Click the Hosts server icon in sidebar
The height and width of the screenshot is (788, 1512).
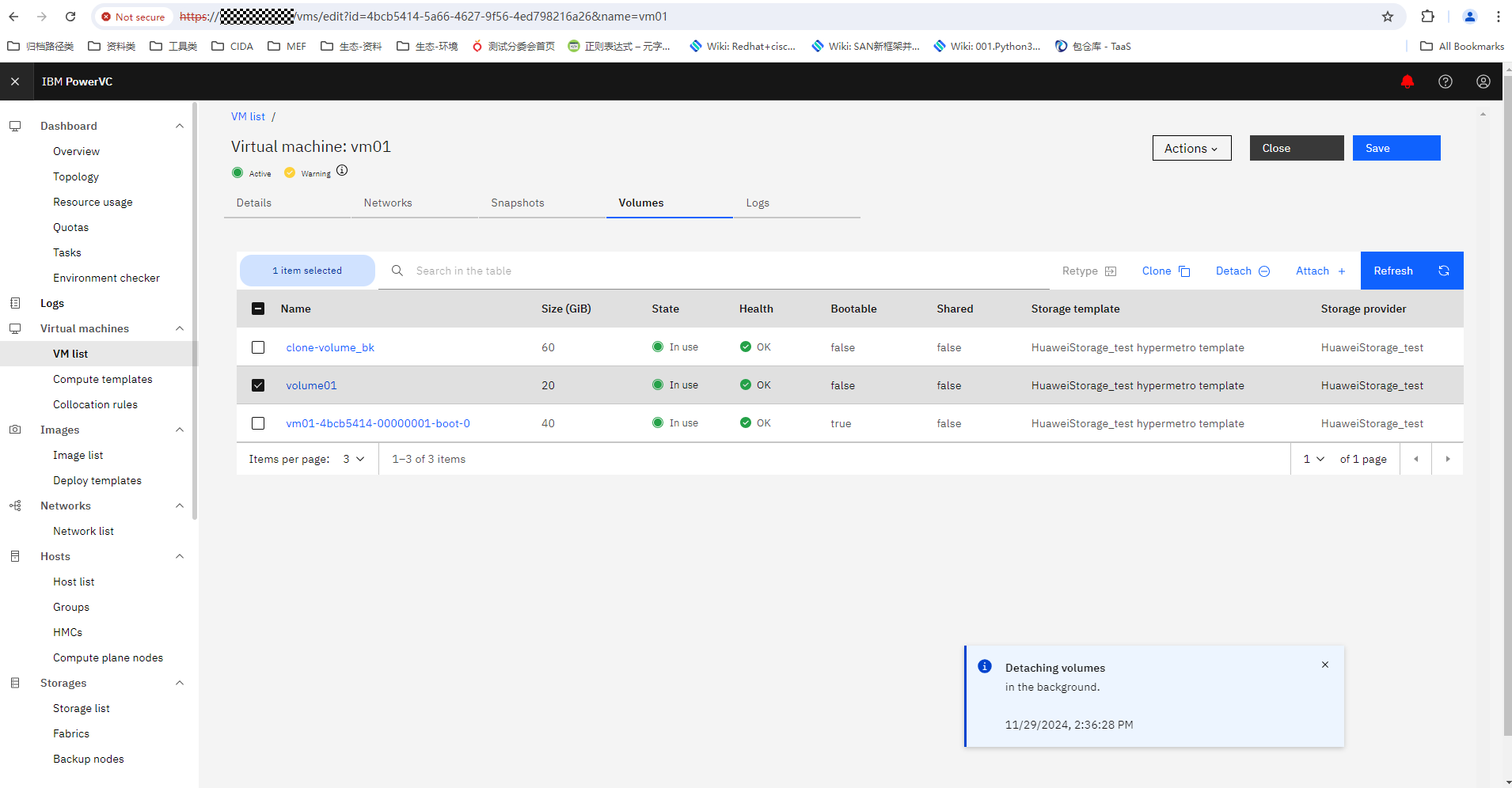pyautogui.click(x=15, y=556)
